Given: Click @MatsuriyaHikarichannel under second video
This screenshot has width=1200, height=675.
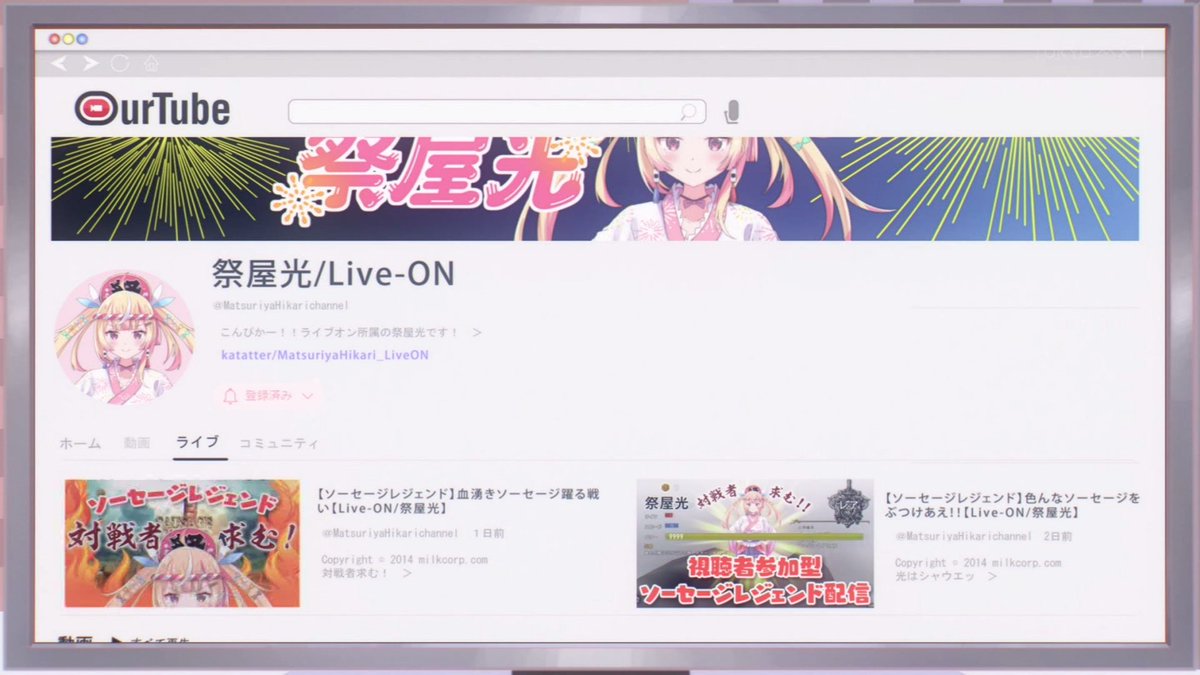Looking at the screenshot, I should (963, 538).
